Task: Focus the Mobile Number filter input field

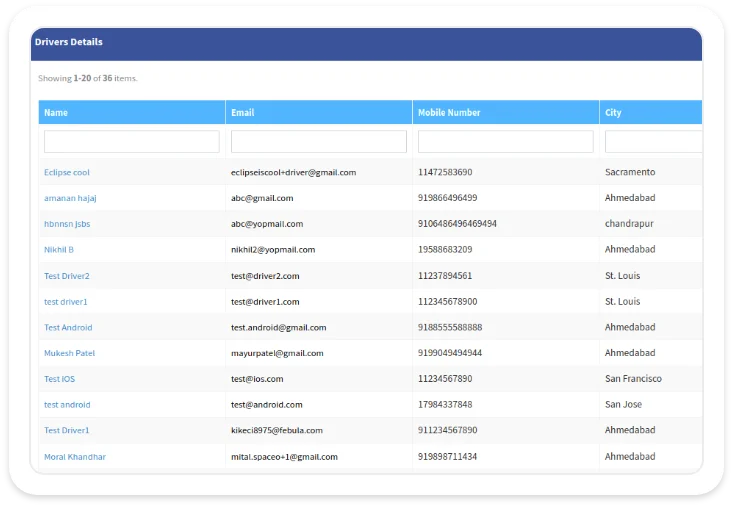Action: [505, 142]
